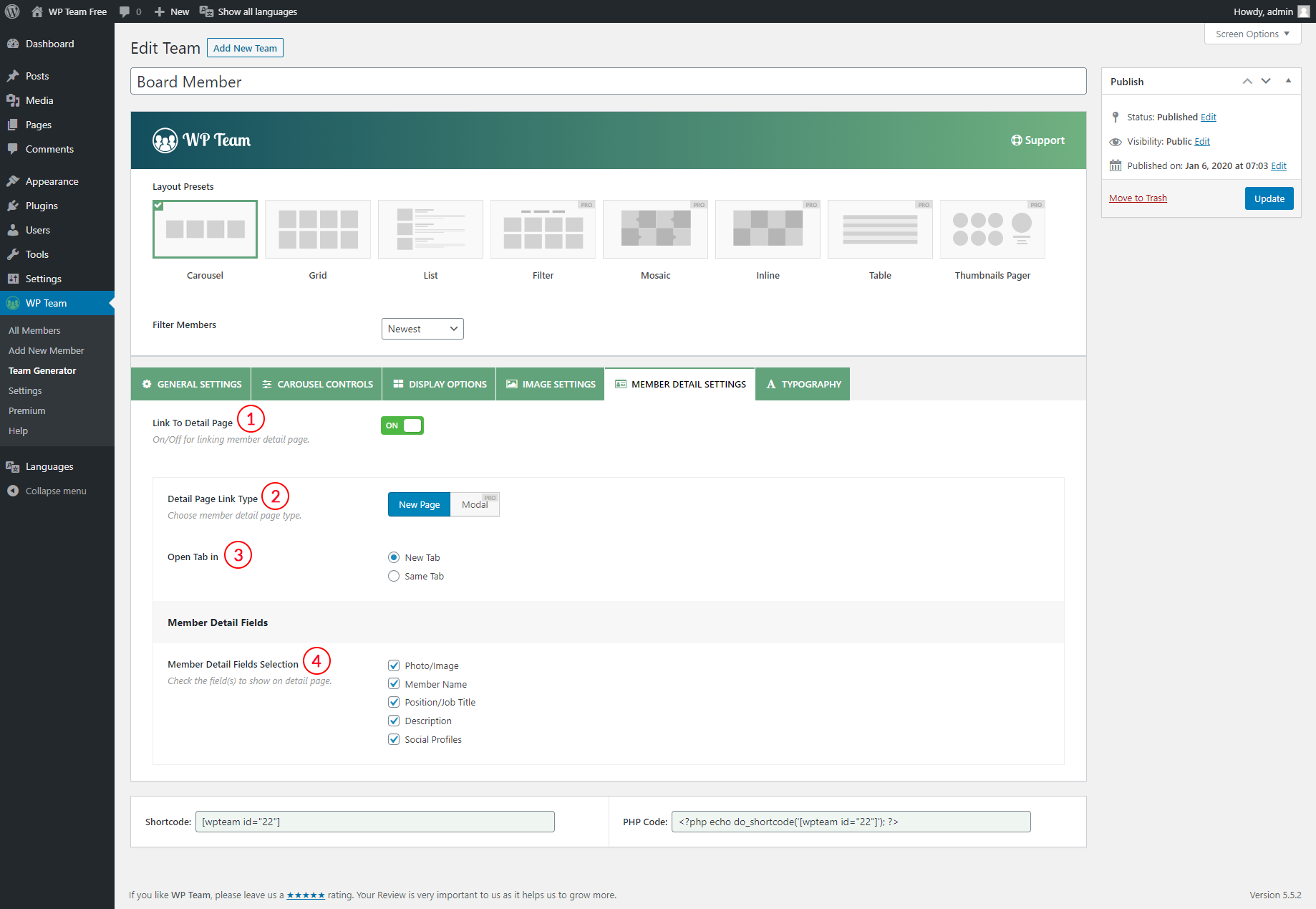This screenshot has height=909, width=1316.
Task: Open the comments bubble icon in admin bar
Action: [x=125, y=11]
